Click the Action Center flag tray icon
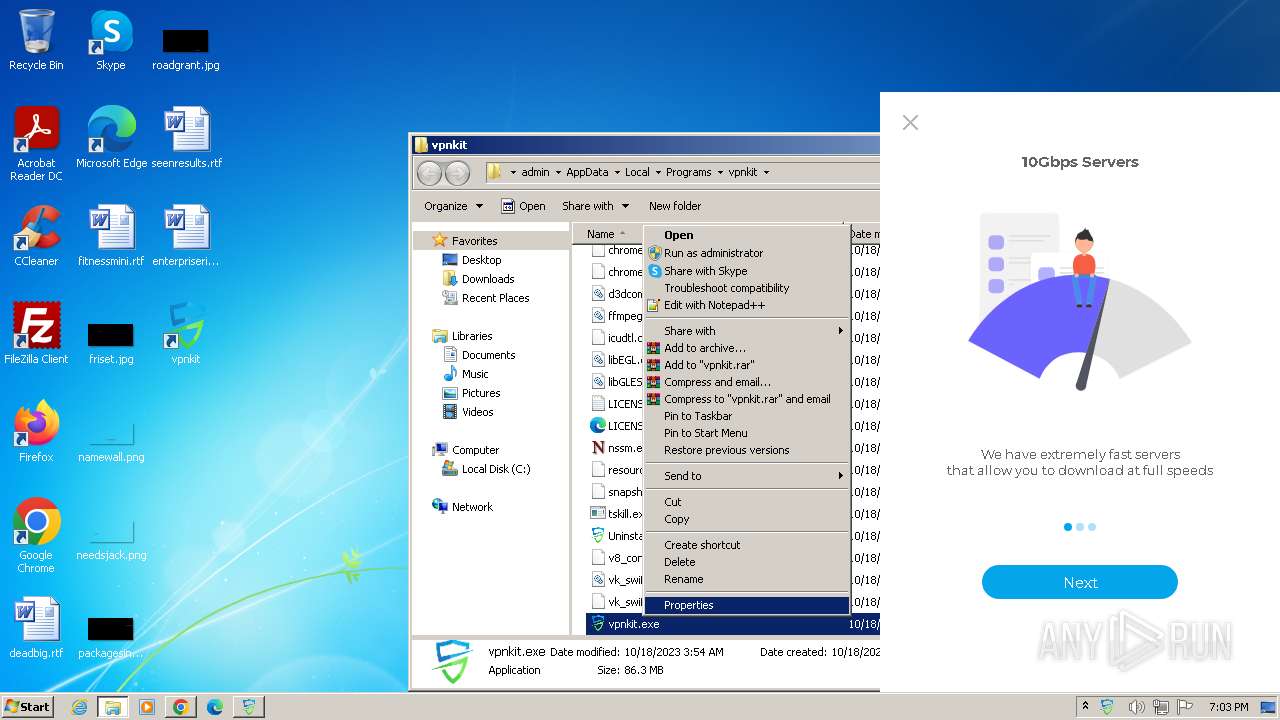 point(1185,707)
